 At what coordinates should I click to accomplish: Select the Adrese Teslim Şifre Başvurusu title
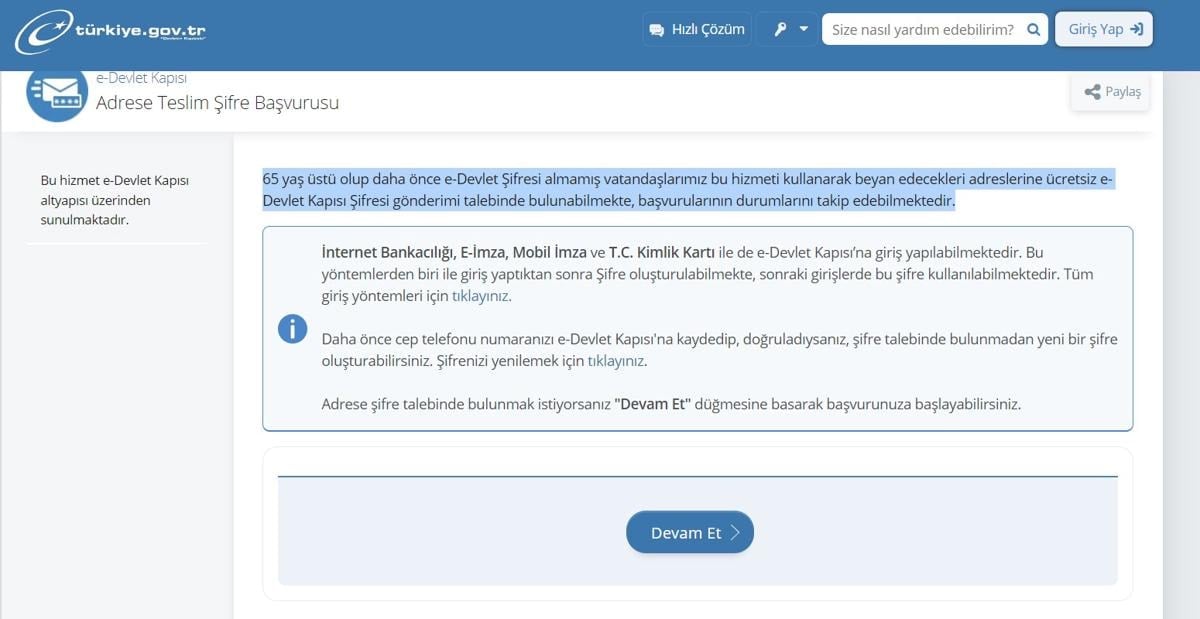[217, 103]
